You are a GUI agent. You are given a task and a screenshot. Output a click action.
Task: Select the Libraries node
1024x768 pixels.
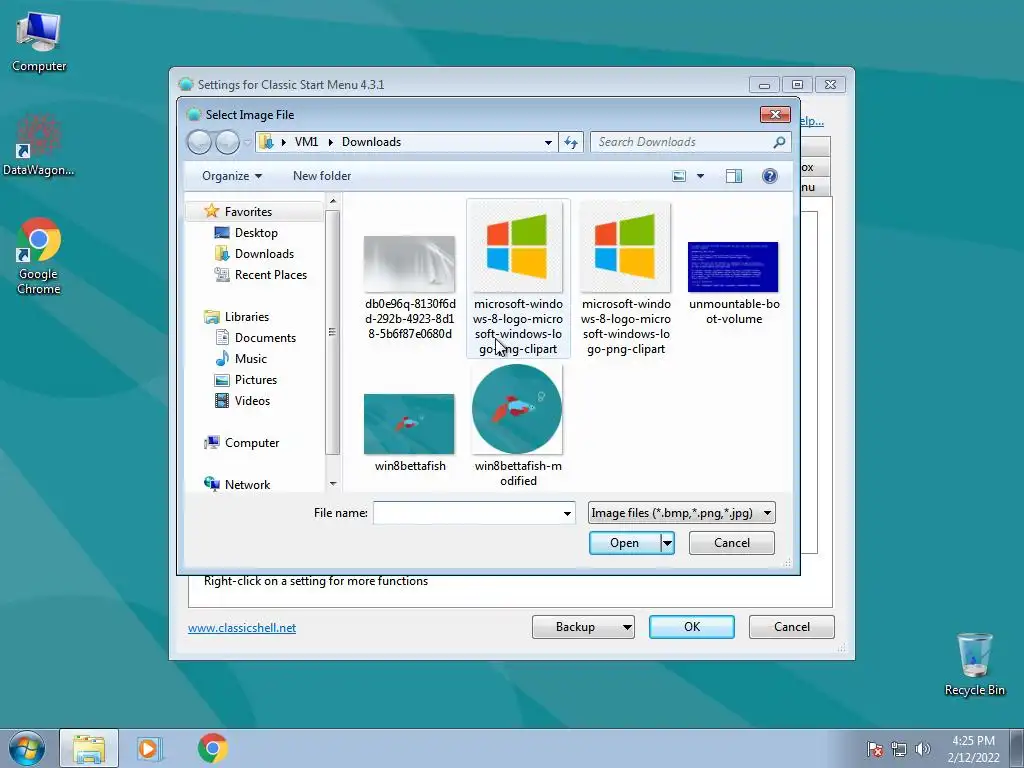click(x=246, y=317)
